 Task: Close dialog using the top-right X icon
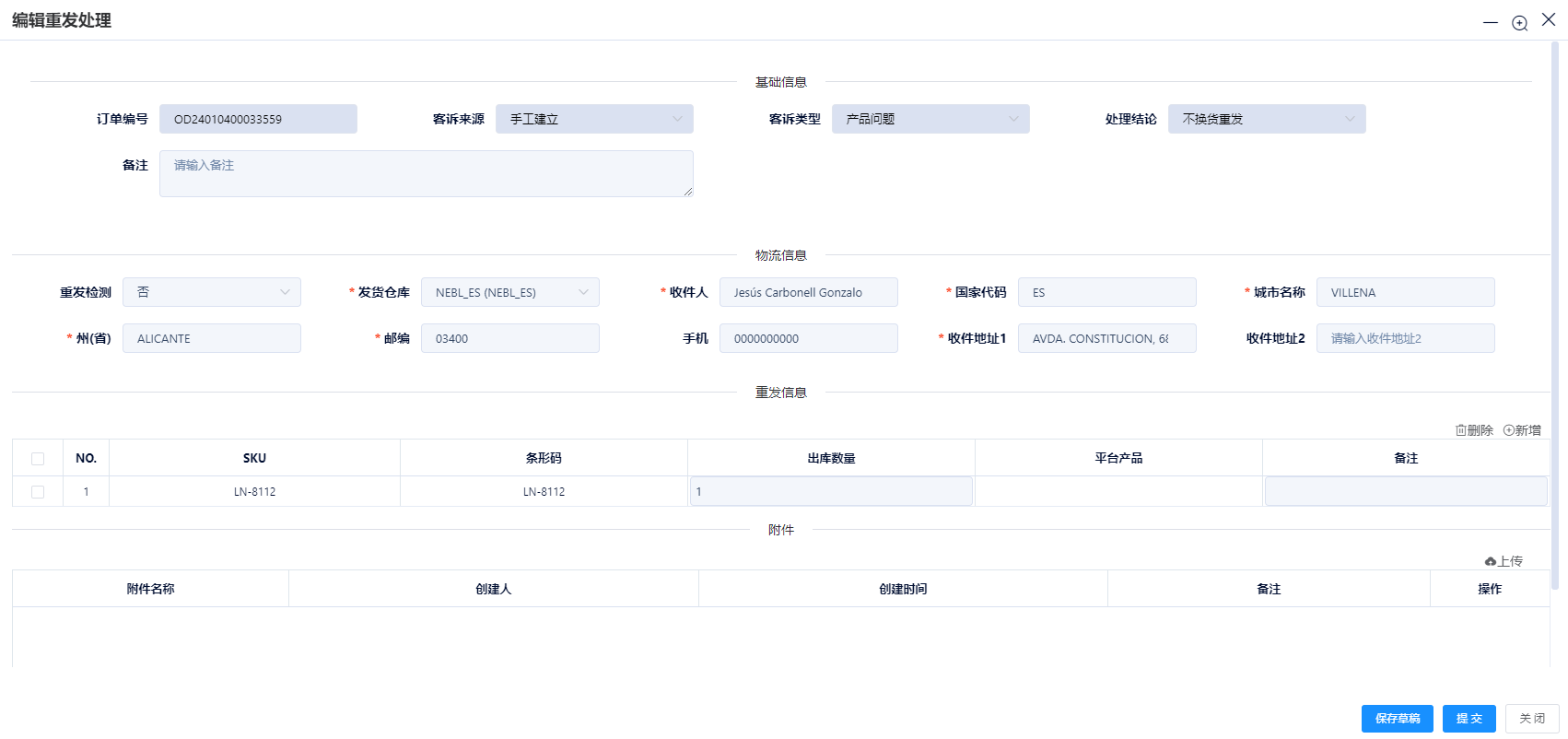(1549, 20)
